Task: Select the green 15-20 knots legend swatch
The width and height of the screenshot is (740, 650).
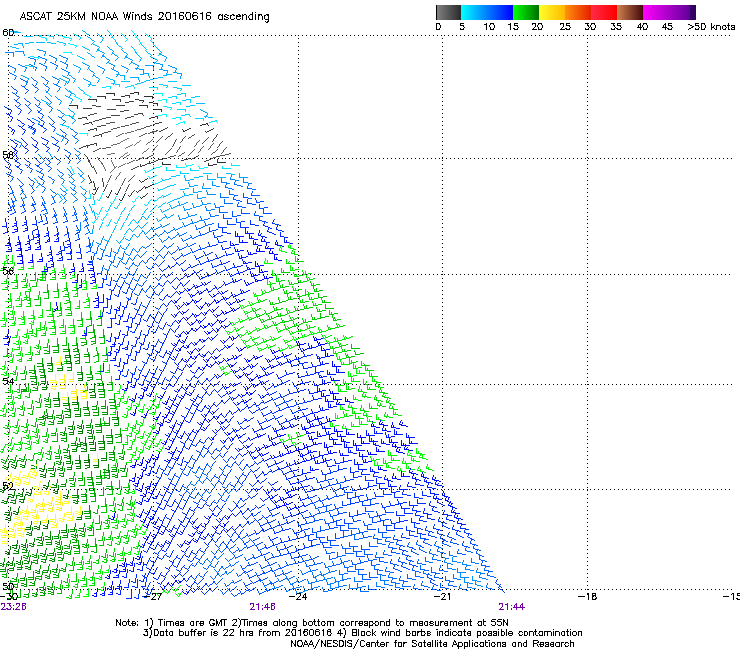Action: coord(526,12)
